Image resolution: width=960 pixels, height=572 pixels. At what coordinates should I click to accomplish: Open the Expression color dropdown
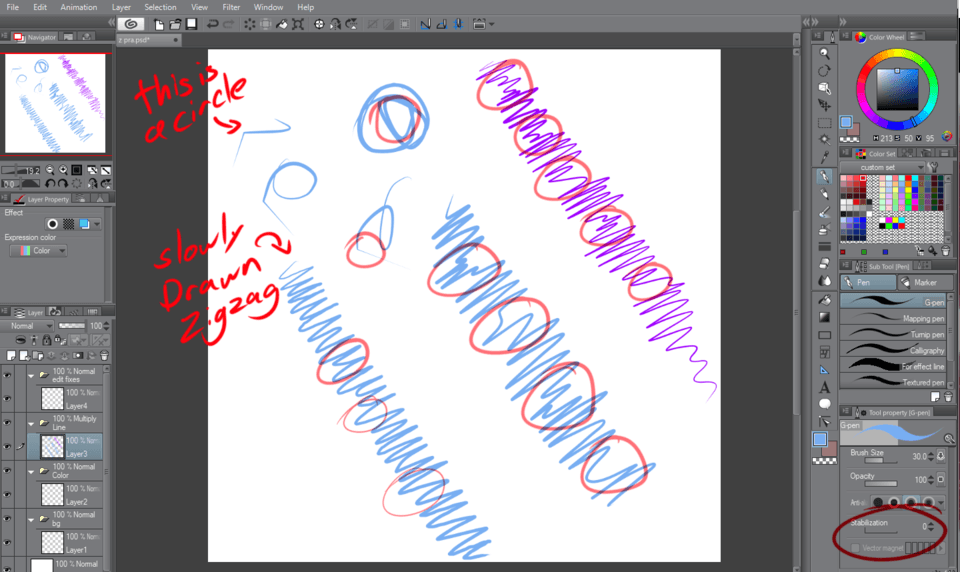click(38, 251)
